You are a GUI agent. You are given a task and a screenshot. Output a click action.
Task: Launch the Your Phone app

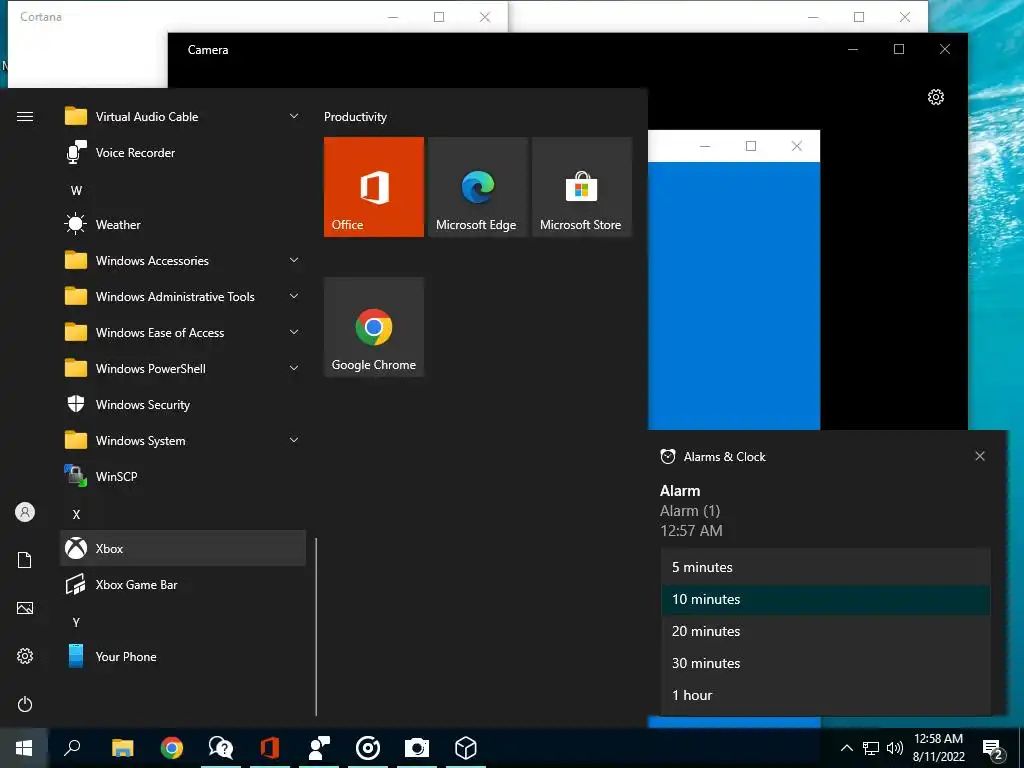[183, 656]
